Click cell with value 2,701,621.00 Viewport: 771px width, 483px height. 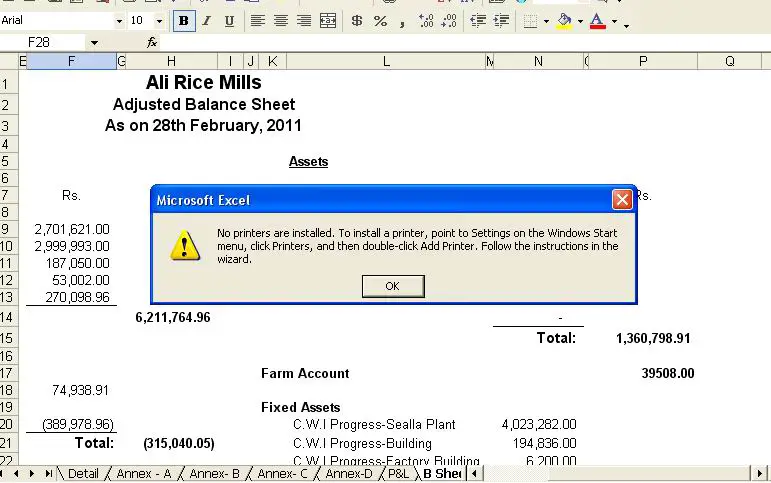coord(72,229)
